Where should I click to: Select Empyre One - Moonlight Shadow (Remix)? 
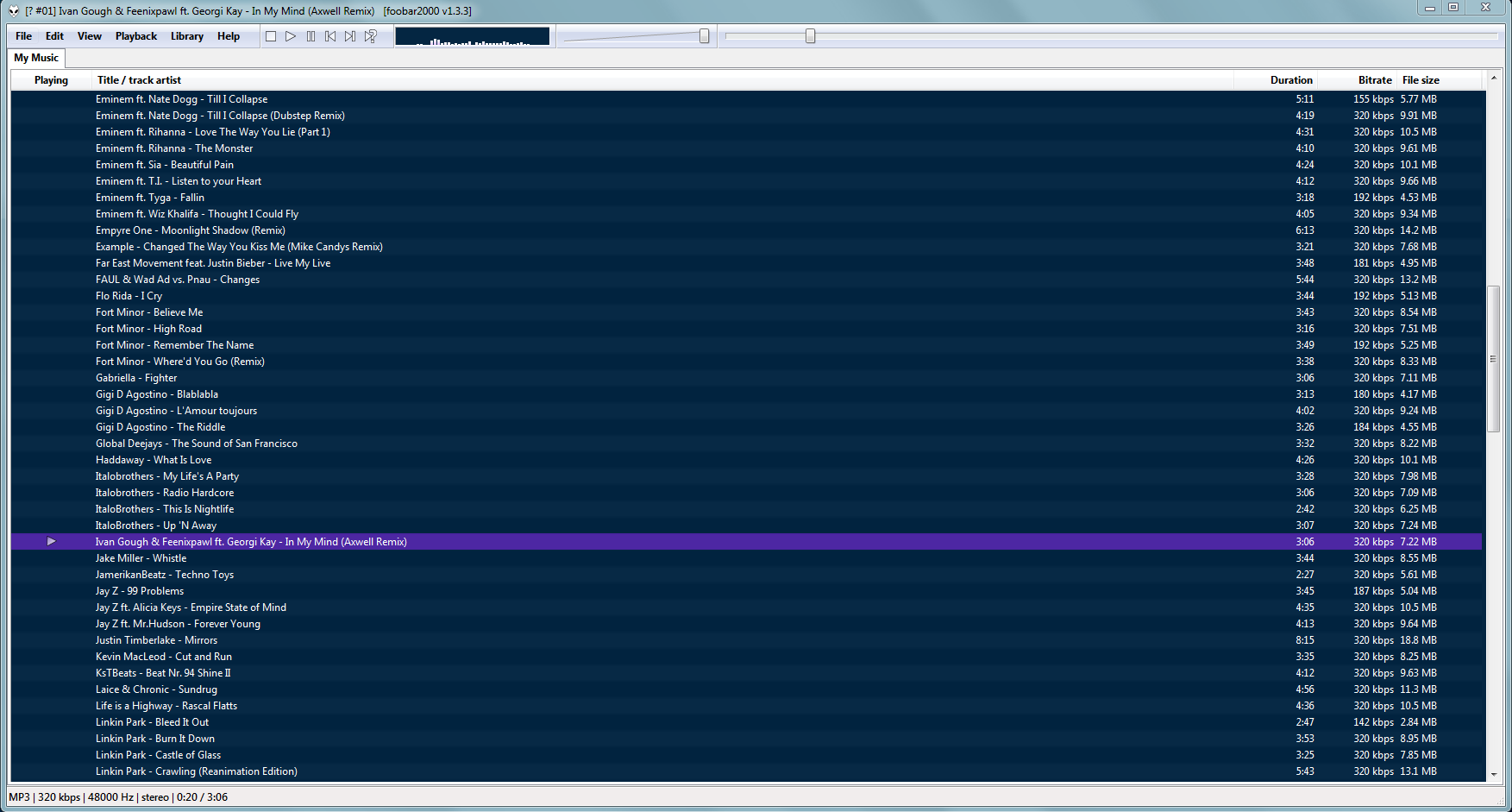coord(746,230)
